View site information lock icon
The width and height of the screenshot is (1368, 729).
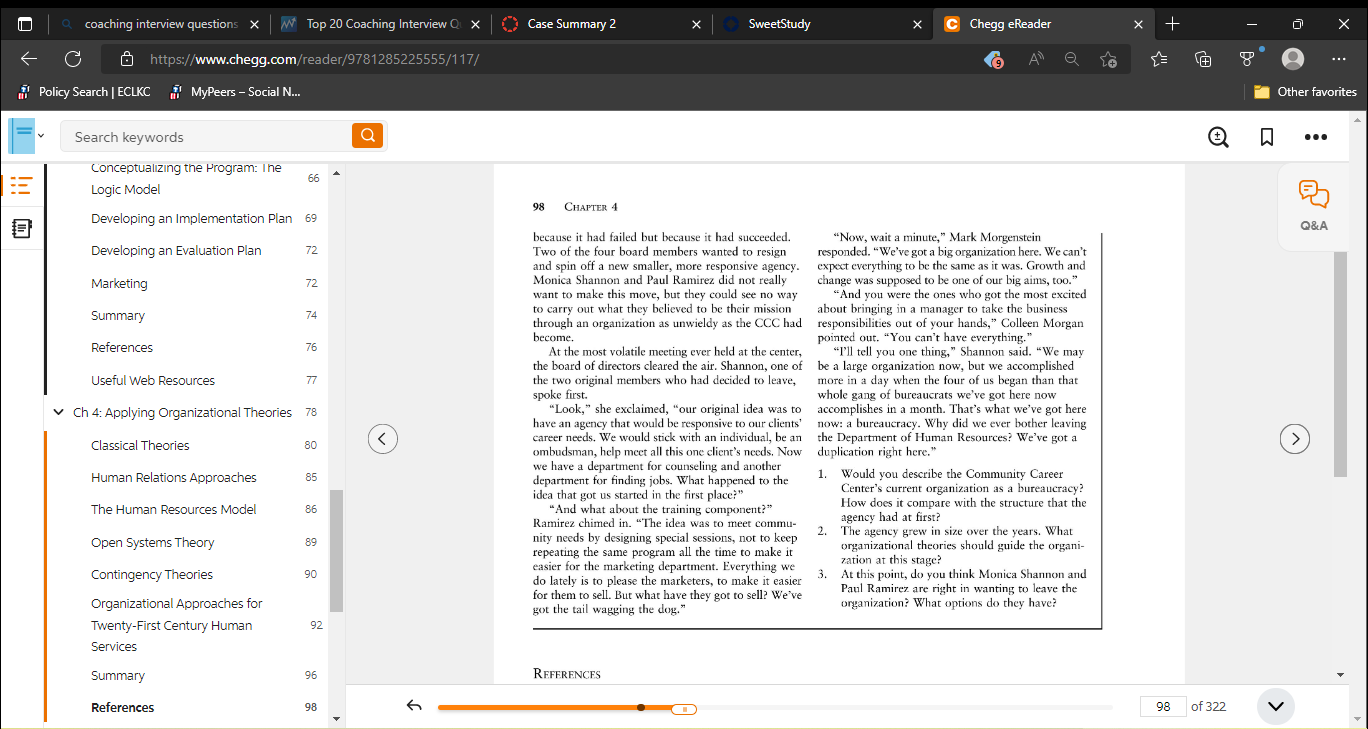(x=126, y=59)
